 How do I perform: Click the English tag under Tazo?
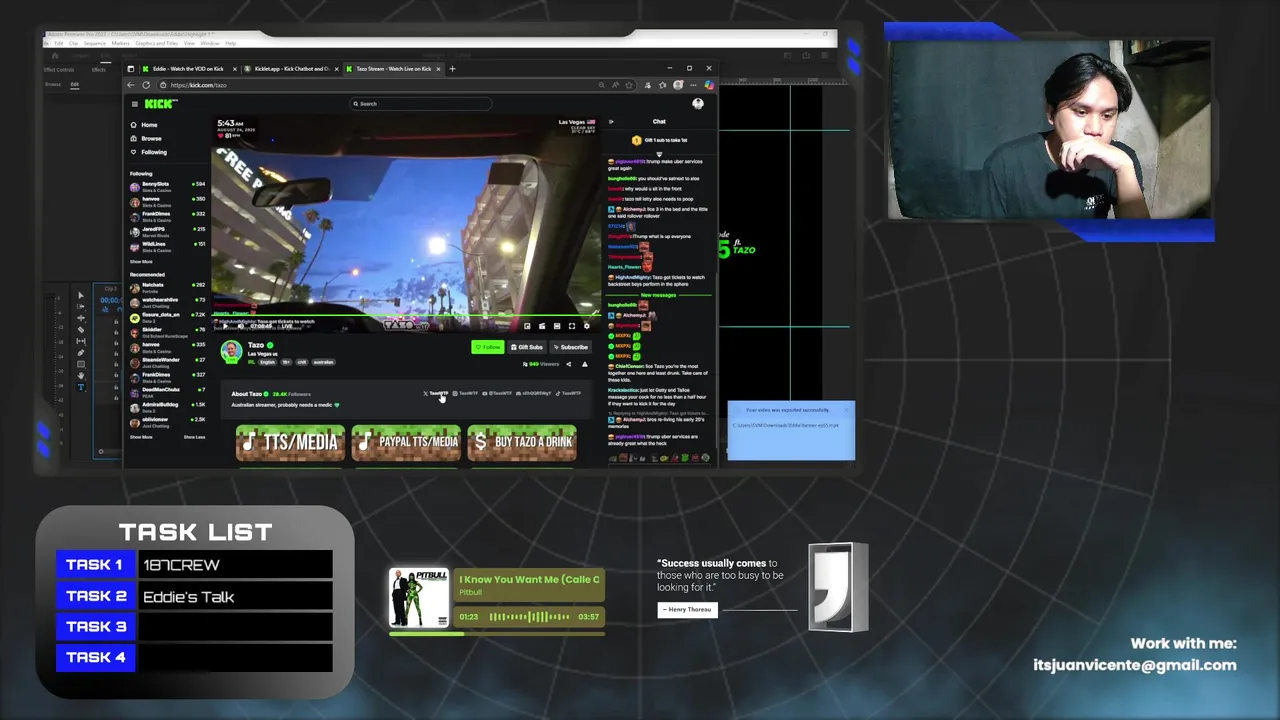pos(267,362)
